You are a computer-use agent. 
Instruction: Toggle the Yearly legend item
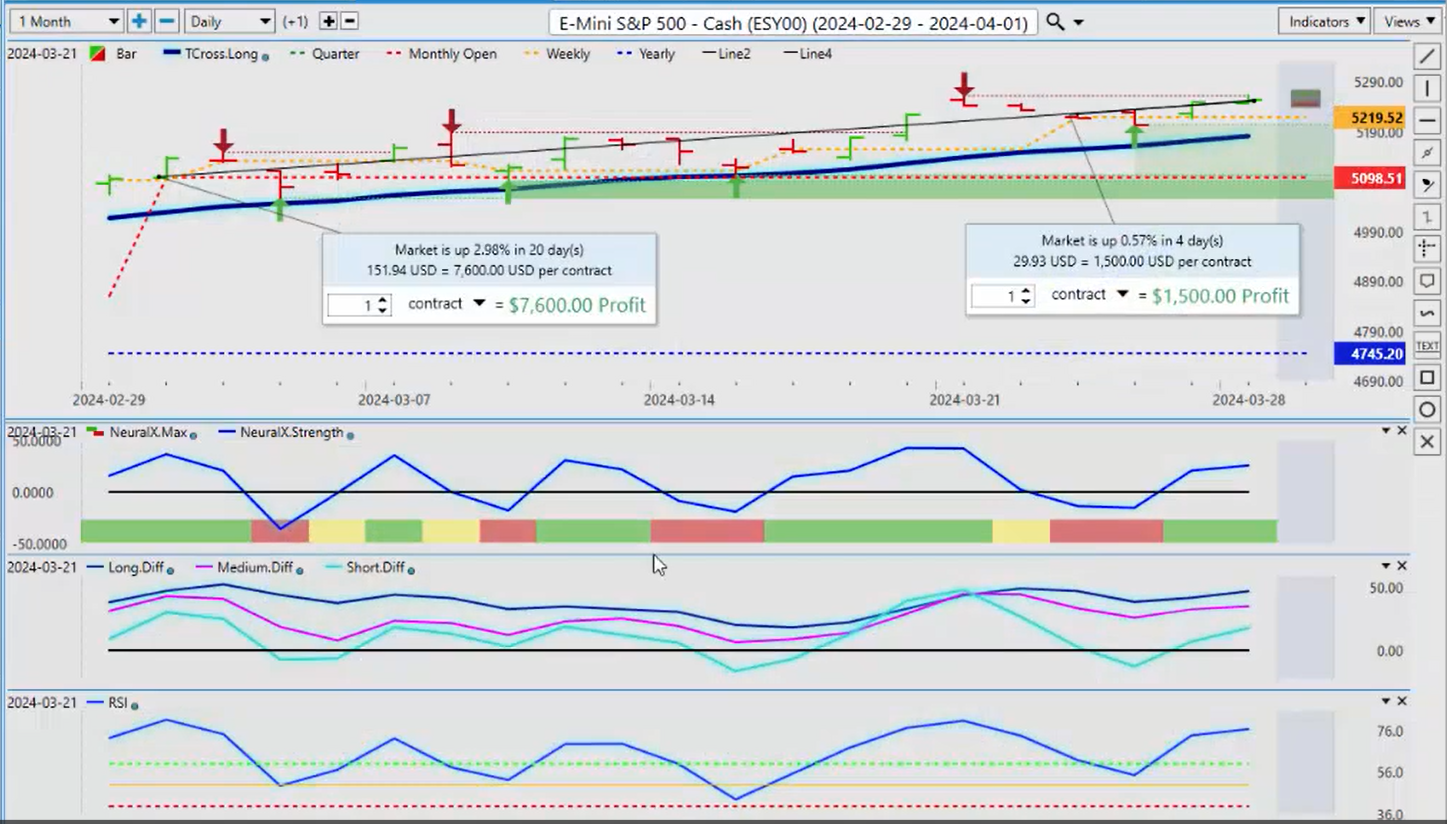click(646, 54)
